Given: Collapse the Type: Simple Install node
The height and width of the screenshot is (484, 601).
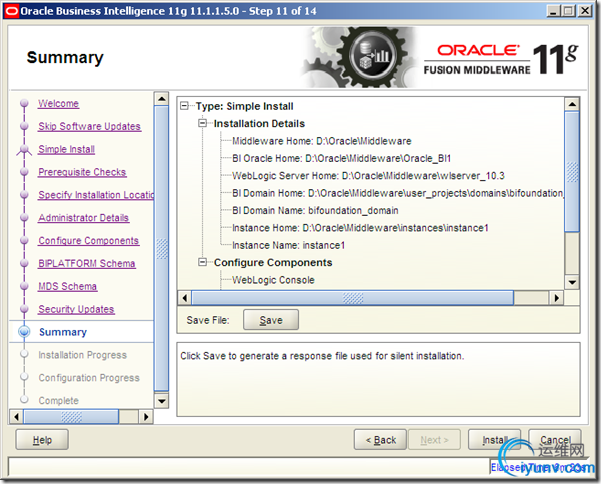Looking at the screenshot, I should point(184,106).
